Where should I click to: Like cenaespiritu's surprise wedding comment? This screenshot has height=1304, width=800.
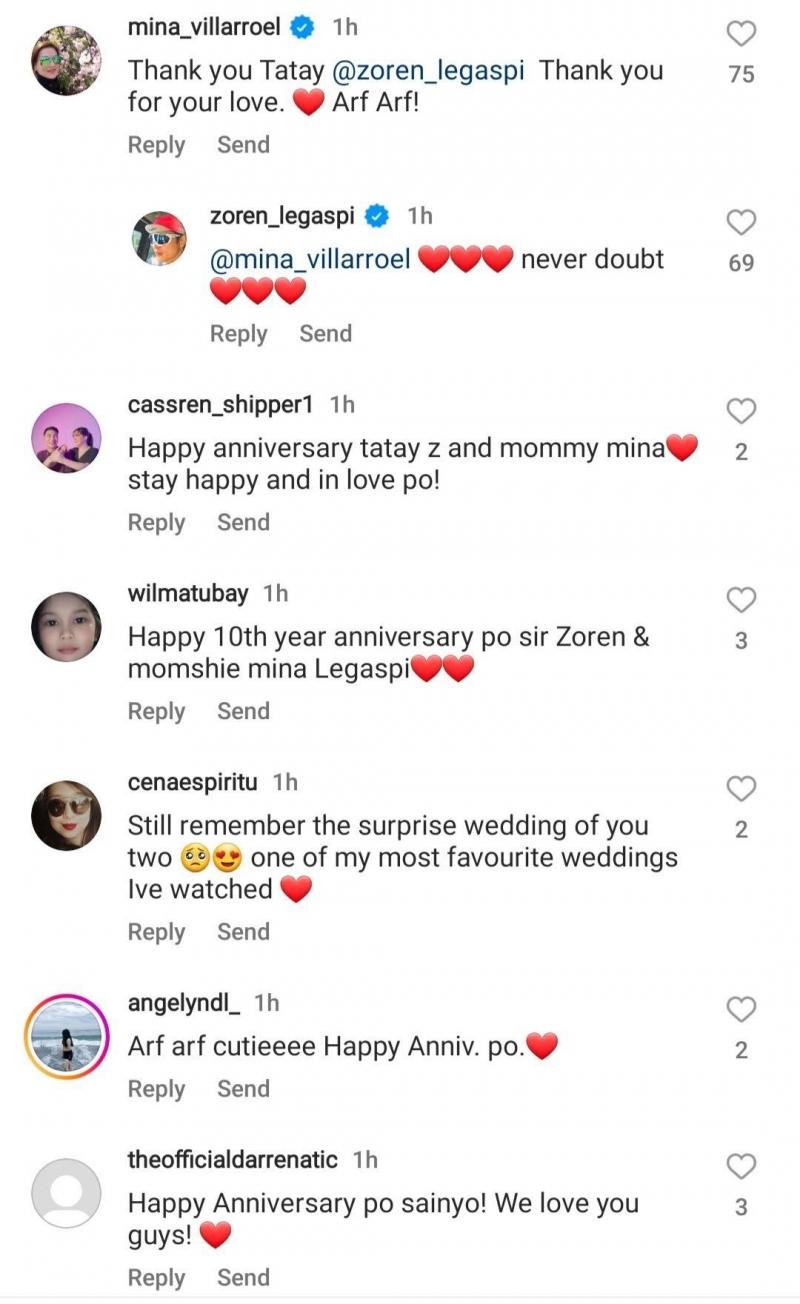[740, 789]
